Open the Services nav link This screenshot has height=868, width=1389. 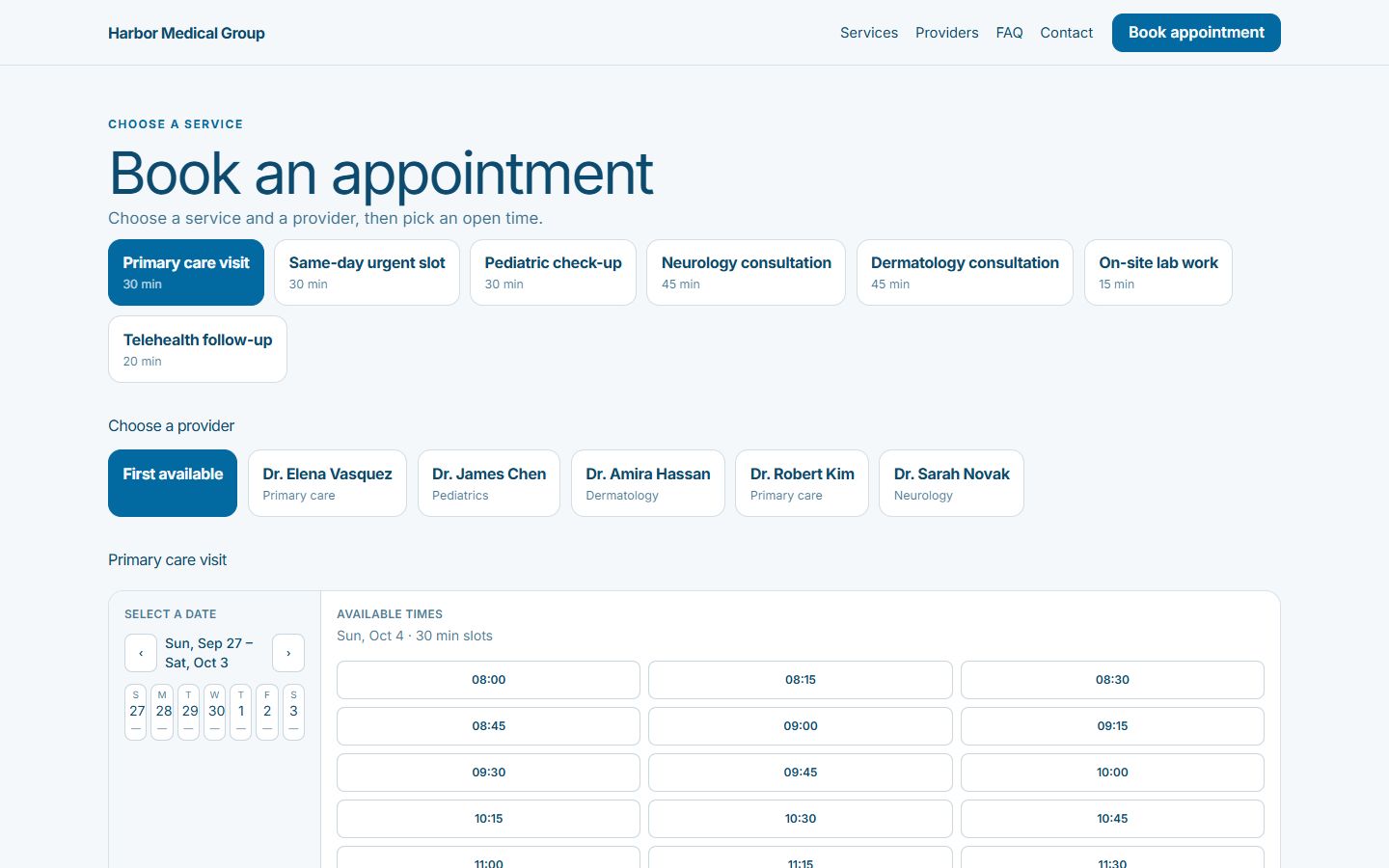[869, 33]
